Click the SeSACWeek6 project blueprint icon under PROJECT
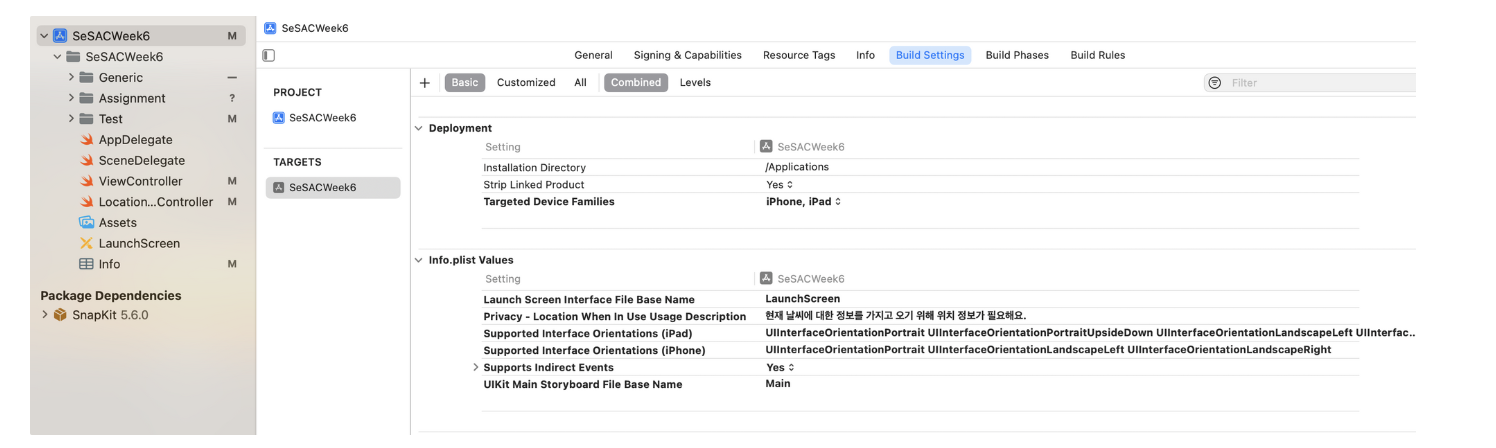1496x448 pixels. 279,118
